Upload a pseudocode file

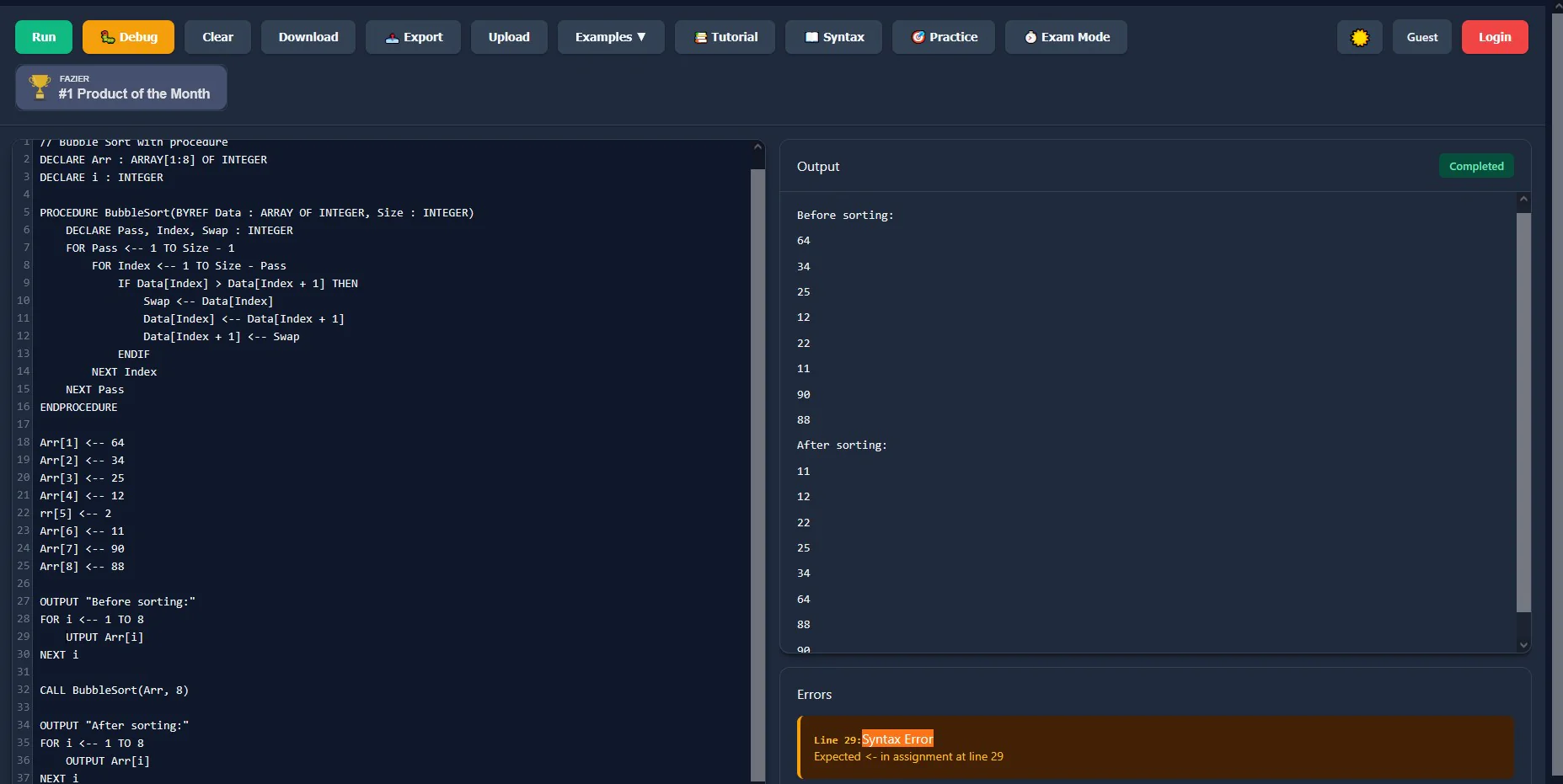click(509, 36)
